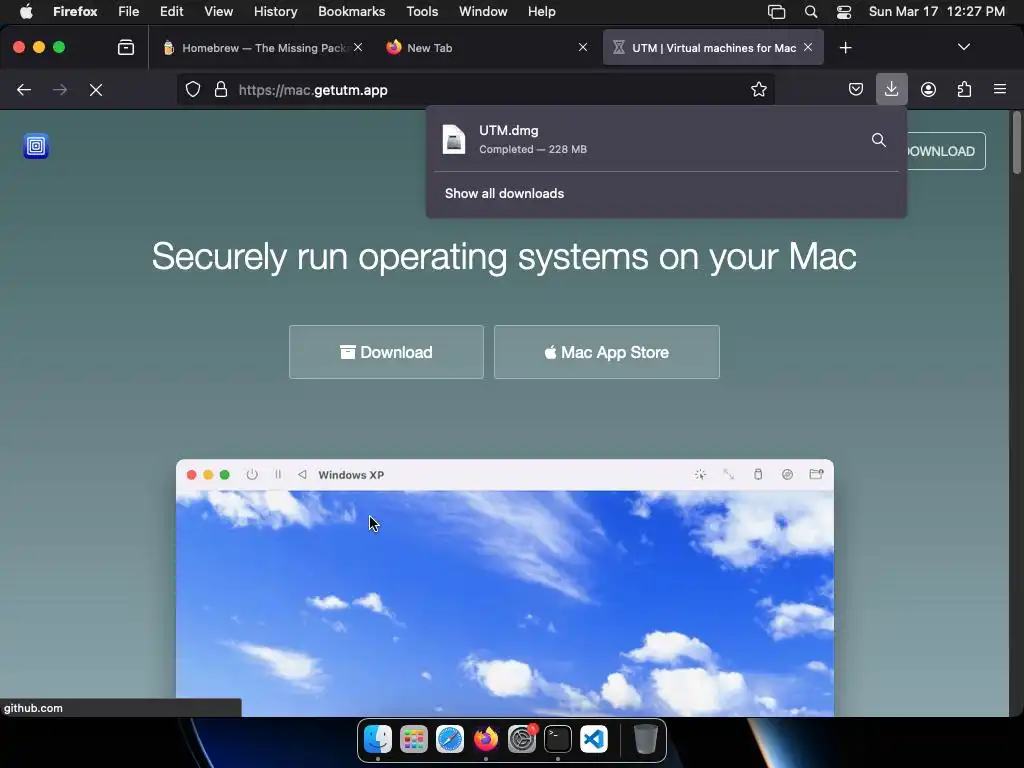Open the Bookmarks menu
Image resolution: width=1024 pixels, height=768 pixels.
pyautogui.click(x=351, y=12)
